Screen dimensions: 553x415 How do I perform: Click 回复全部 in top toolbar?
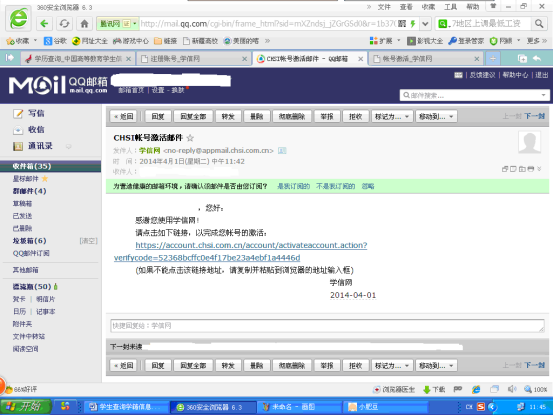click(x=193, y=116)
